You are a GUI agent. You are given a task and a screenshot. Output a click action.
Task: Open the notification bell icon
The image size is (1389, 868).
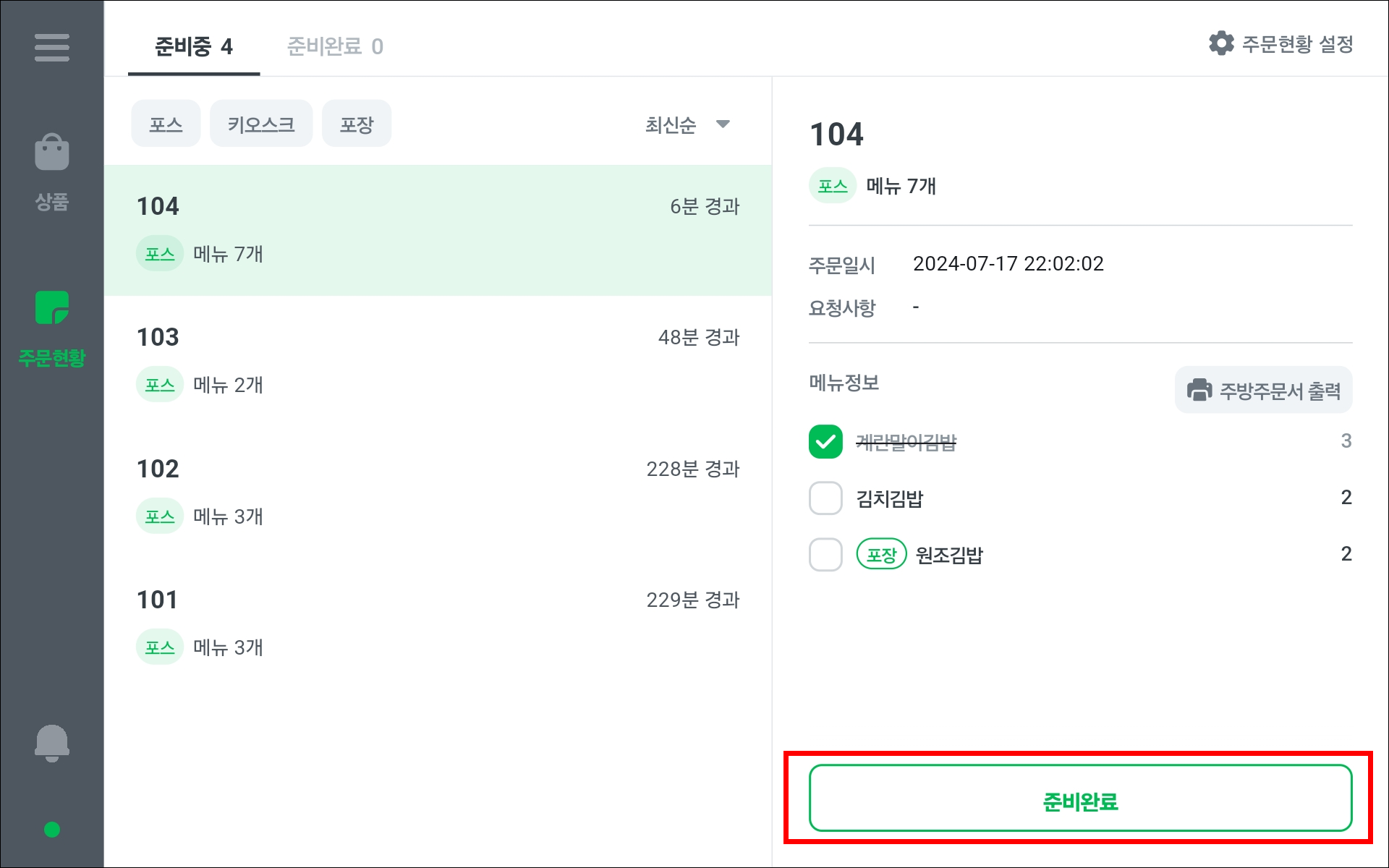pyautogui.click(x=51, y=743)
